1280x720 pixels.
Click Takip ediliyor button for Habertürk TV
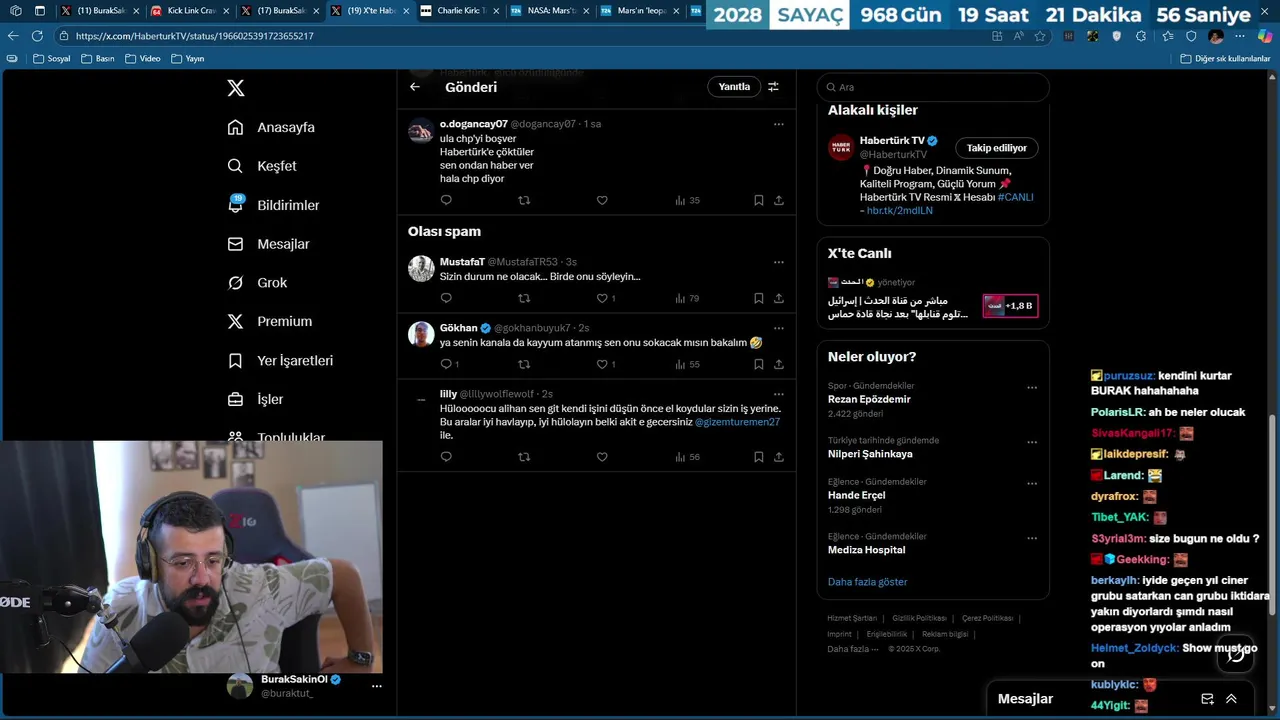997,148
